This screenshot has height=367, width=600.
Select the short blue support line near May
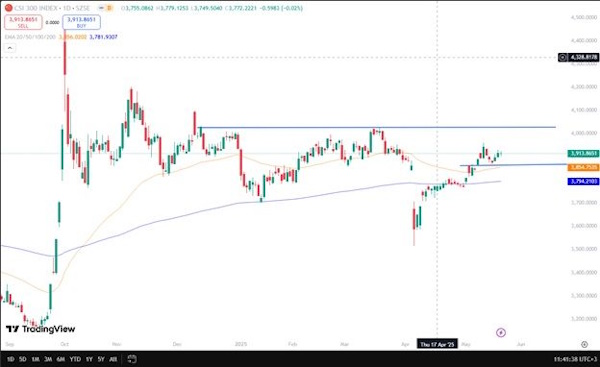pyautogui.click(x=513, y=165)
